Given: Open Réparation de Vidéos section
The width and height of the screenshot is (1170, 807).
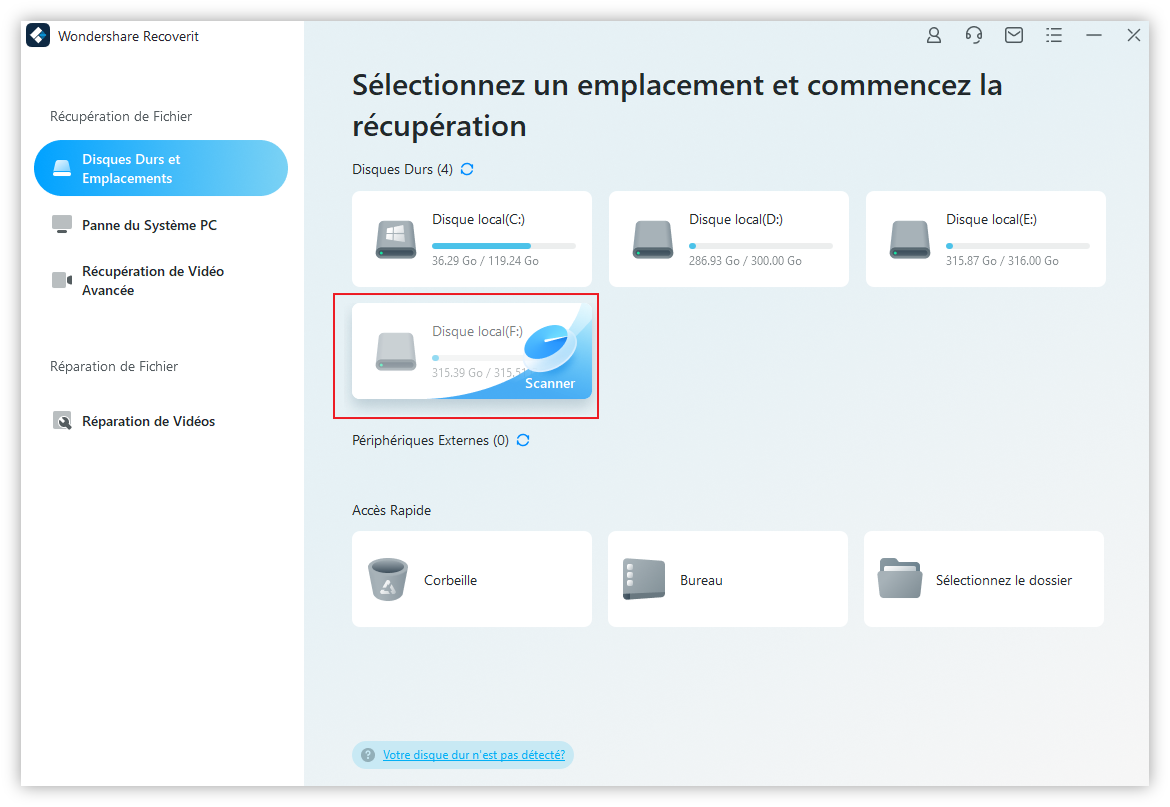Looking at the screenshot, I should [x=148, y=421].
